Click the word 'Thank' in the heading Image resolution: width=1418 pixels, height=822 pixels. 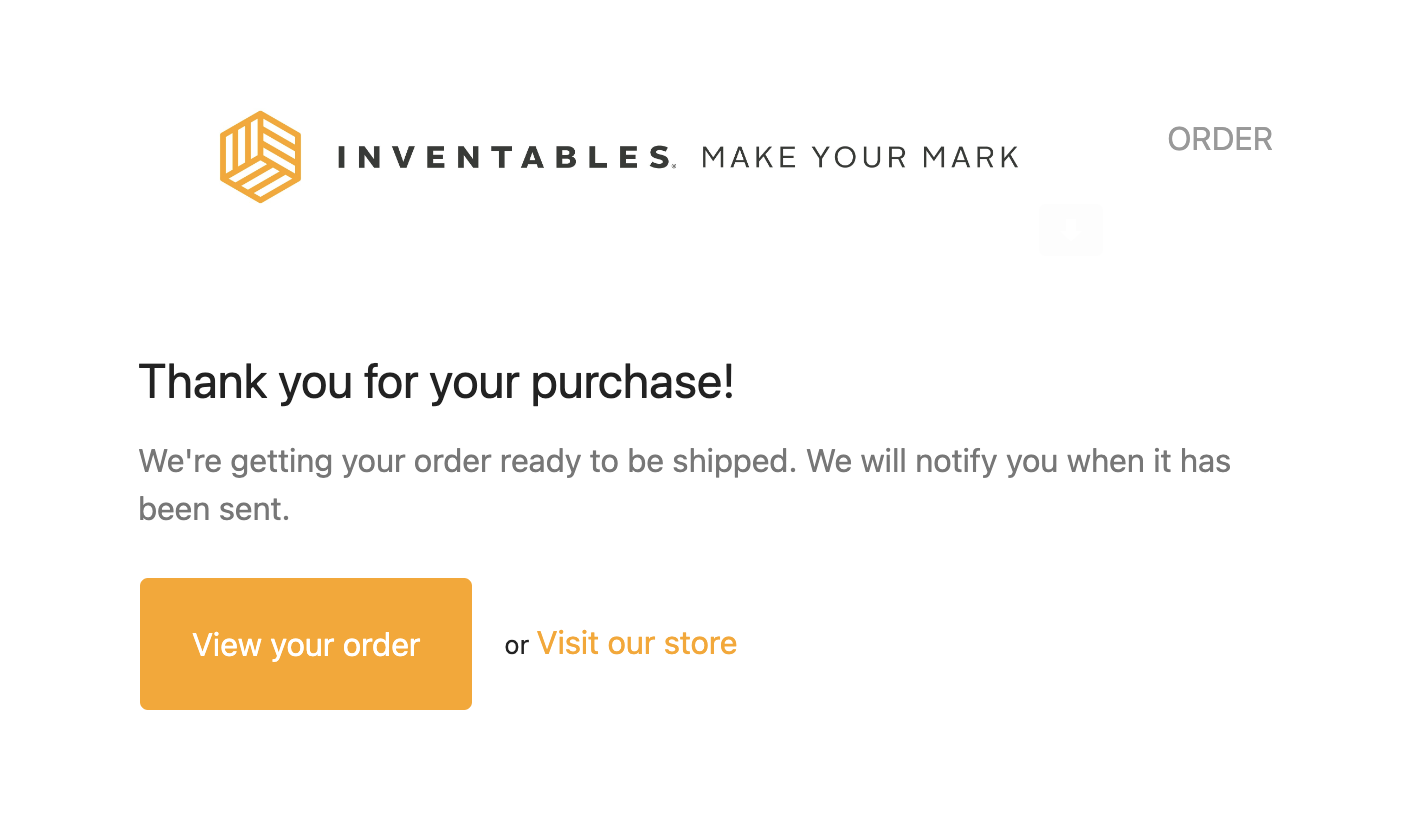coord(203,382)
